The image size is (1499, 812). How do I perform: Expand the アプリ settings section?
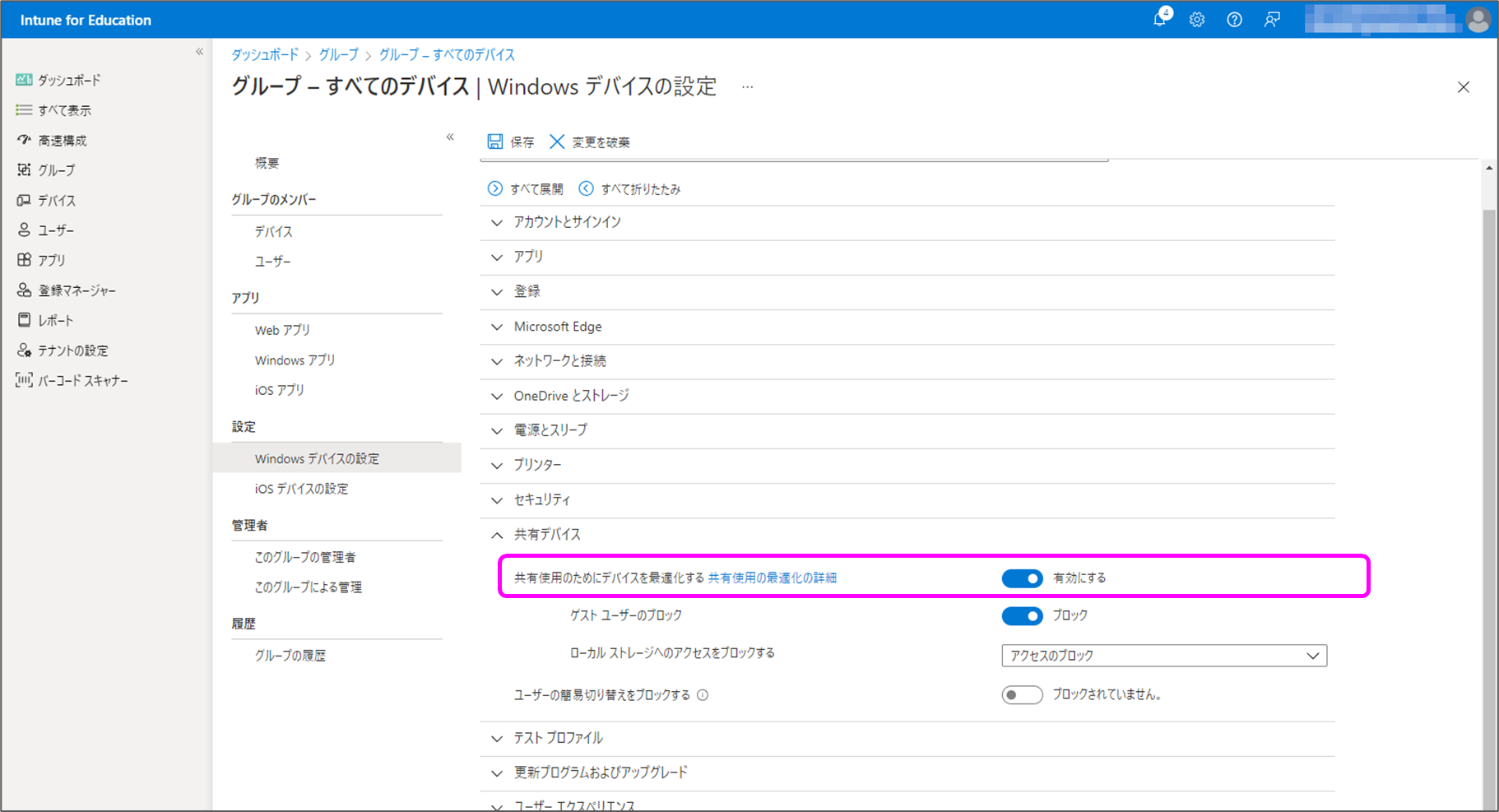coord(907,257)
